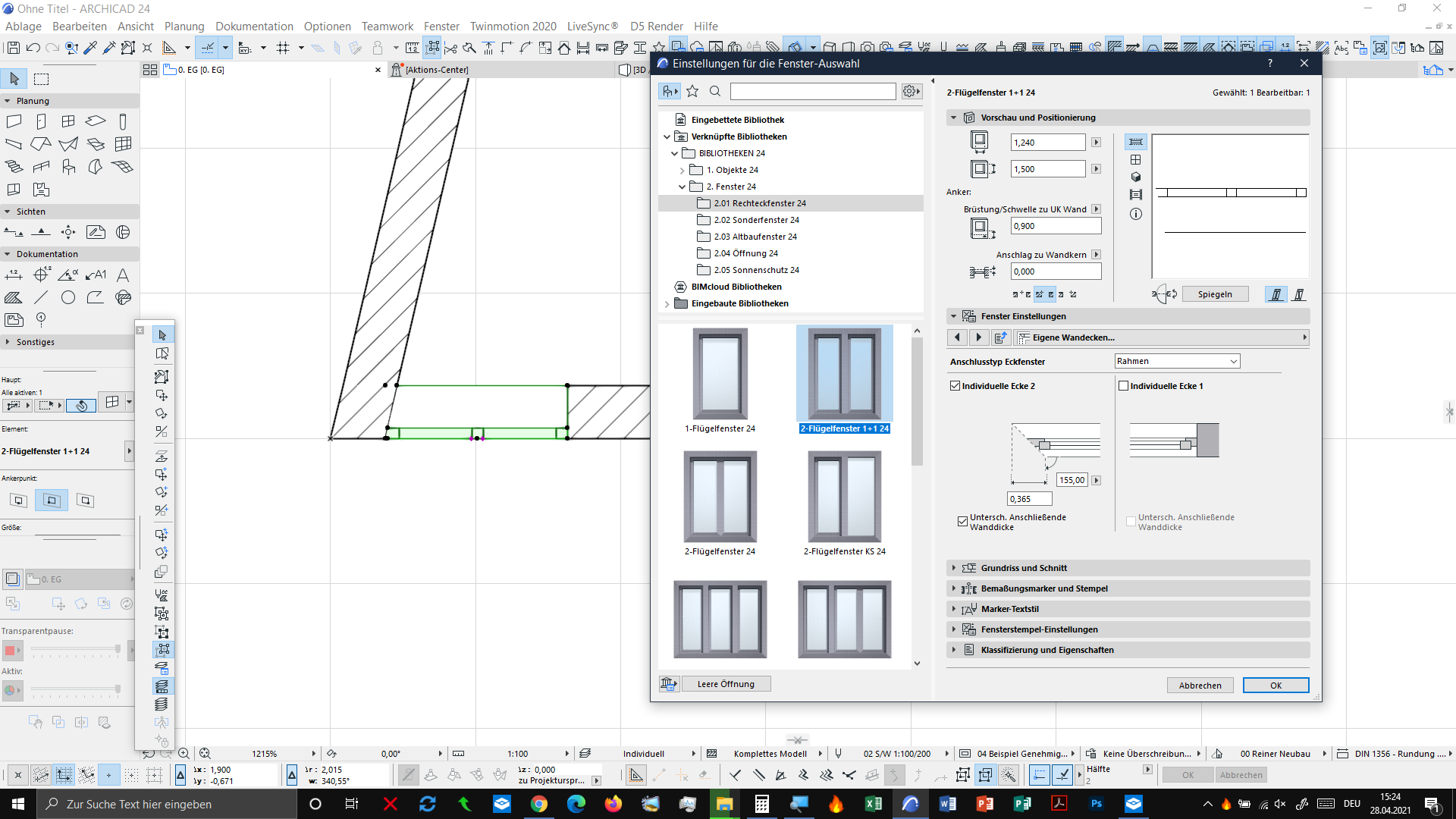Open library browser settings gear
This screenshot has width=1456, height=819.
tap(911, 91)
